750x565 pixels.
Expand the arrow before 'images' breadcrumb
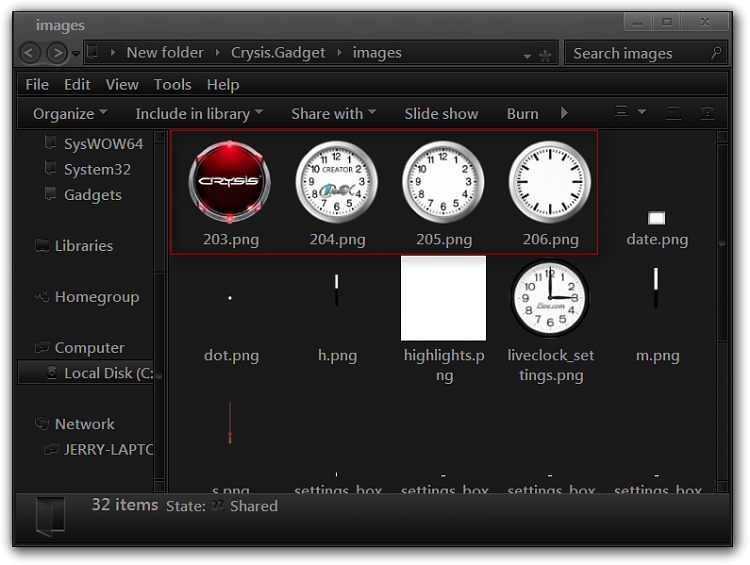[339, 53]
